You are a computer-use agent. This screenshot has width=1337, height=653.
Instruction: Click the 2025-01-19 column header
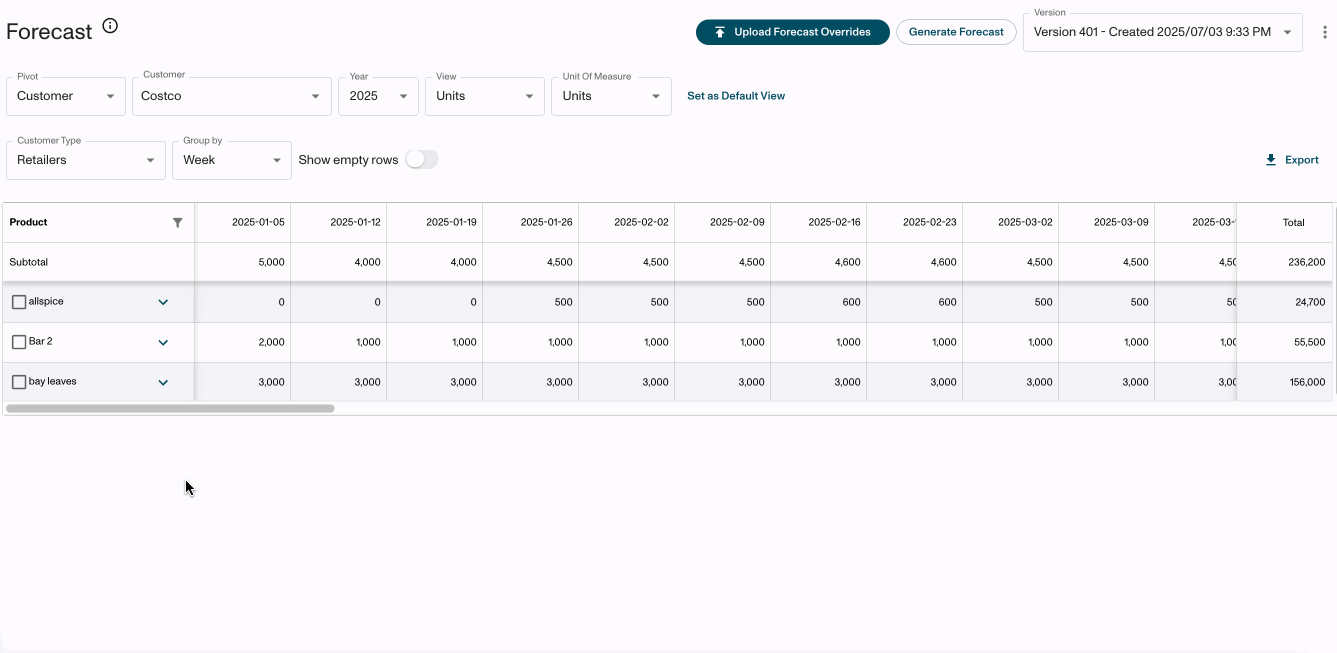[x=435, y=223]
